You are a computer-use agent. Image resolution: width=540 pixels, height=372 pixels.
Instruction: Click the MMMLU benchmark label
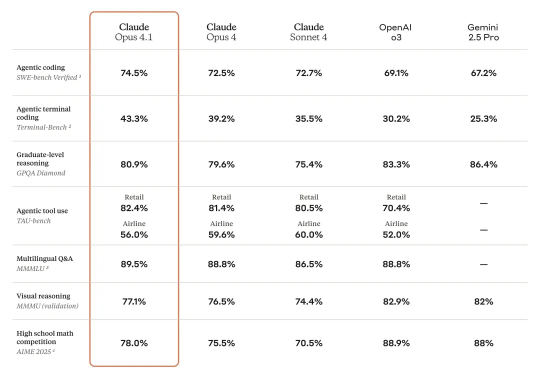pos(32,268)
